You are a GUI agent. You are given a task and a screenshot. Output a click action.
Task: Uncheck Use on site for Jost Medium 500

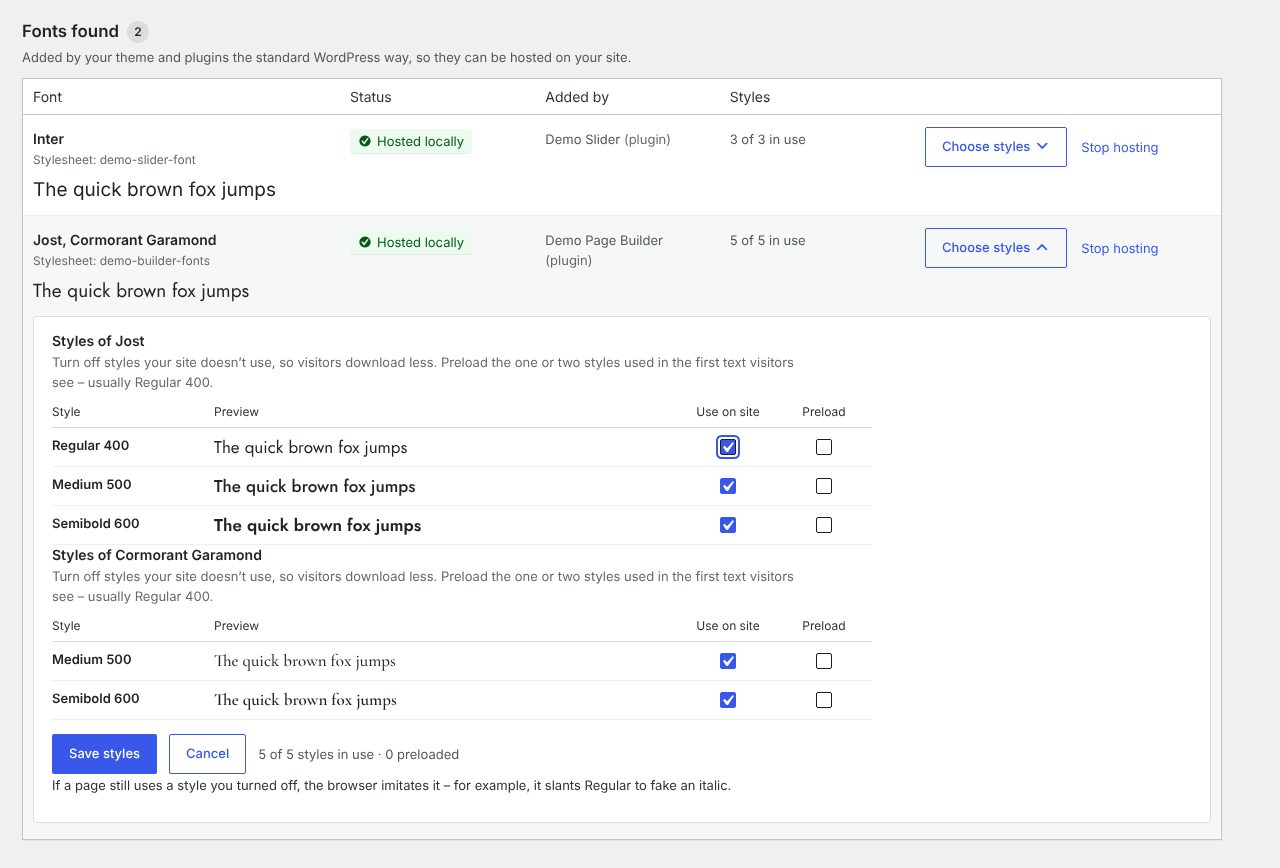(x=728, y=486)
